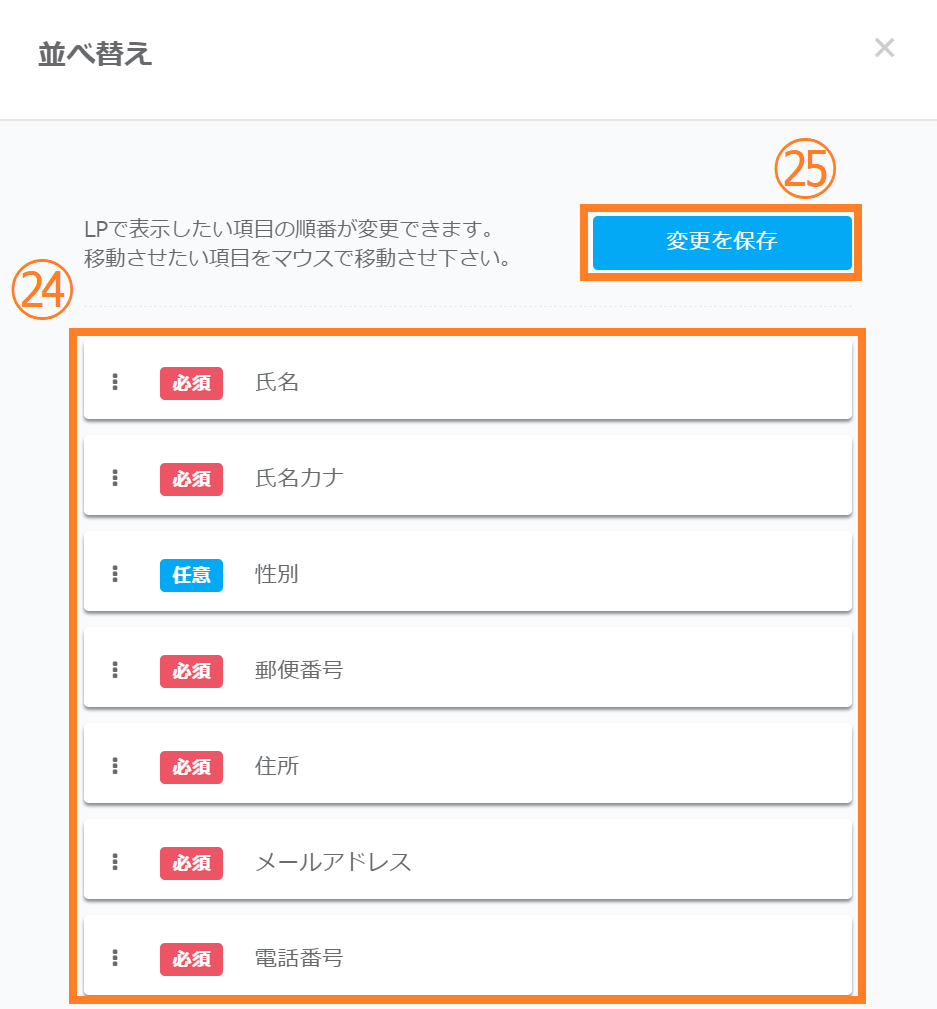
Task: Click the drag handle for 性別 row
Action: coord(115,574)
